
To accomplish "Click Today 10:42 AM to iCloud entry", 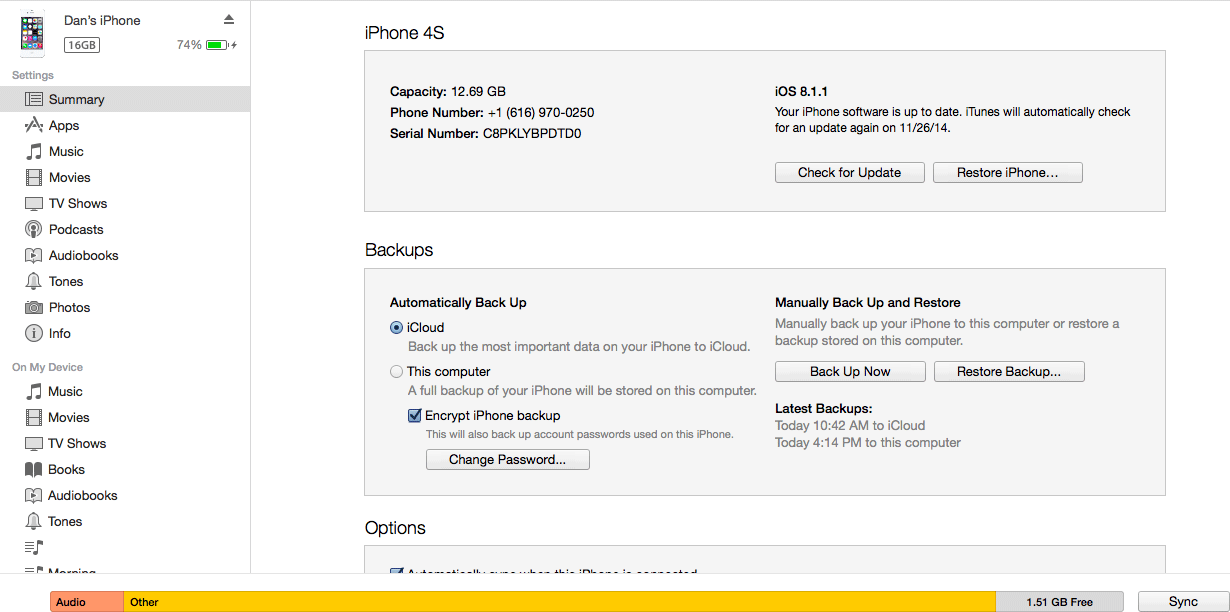I will point(850,425).
